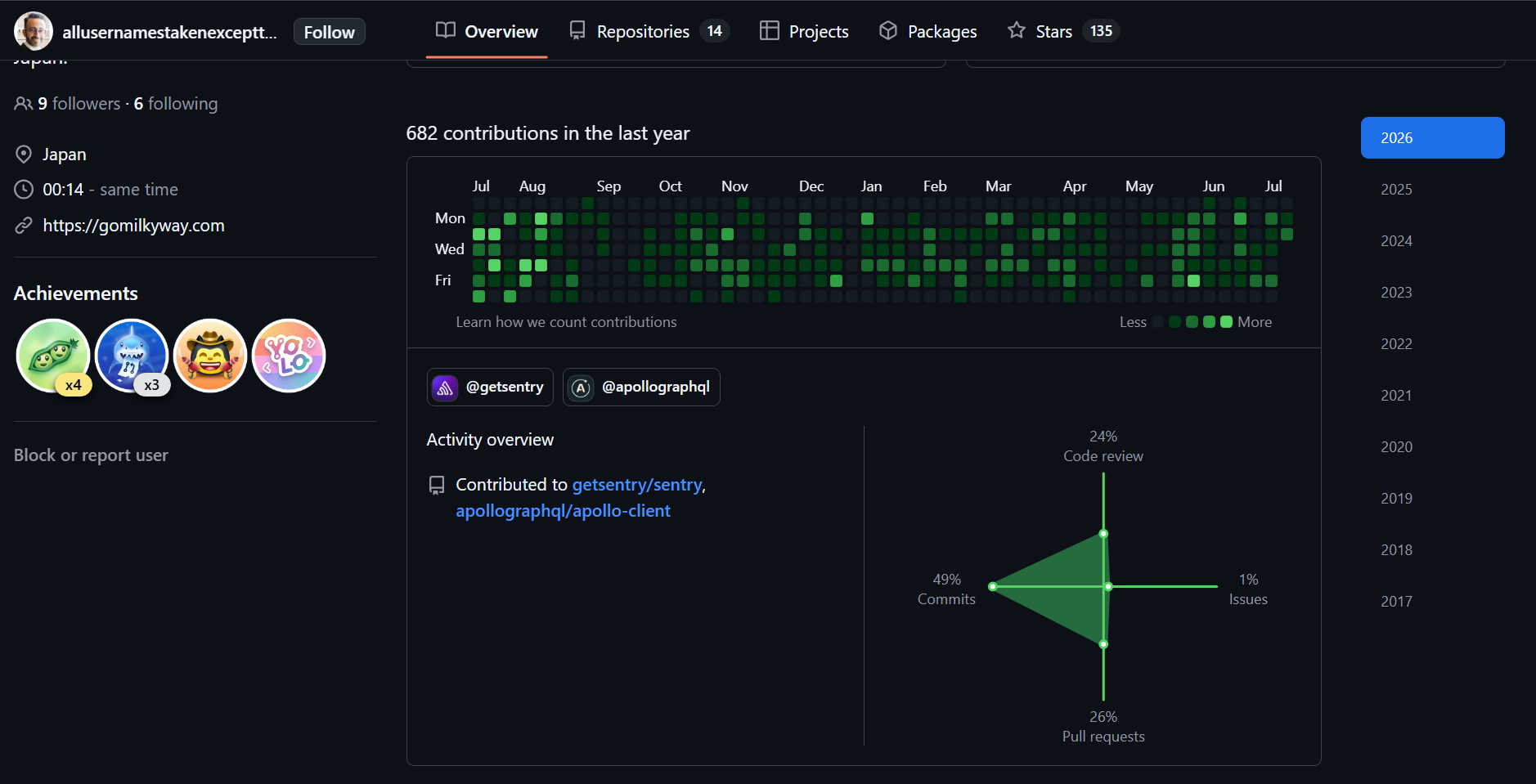Click the 00:14 same time text

click(110, 190)
